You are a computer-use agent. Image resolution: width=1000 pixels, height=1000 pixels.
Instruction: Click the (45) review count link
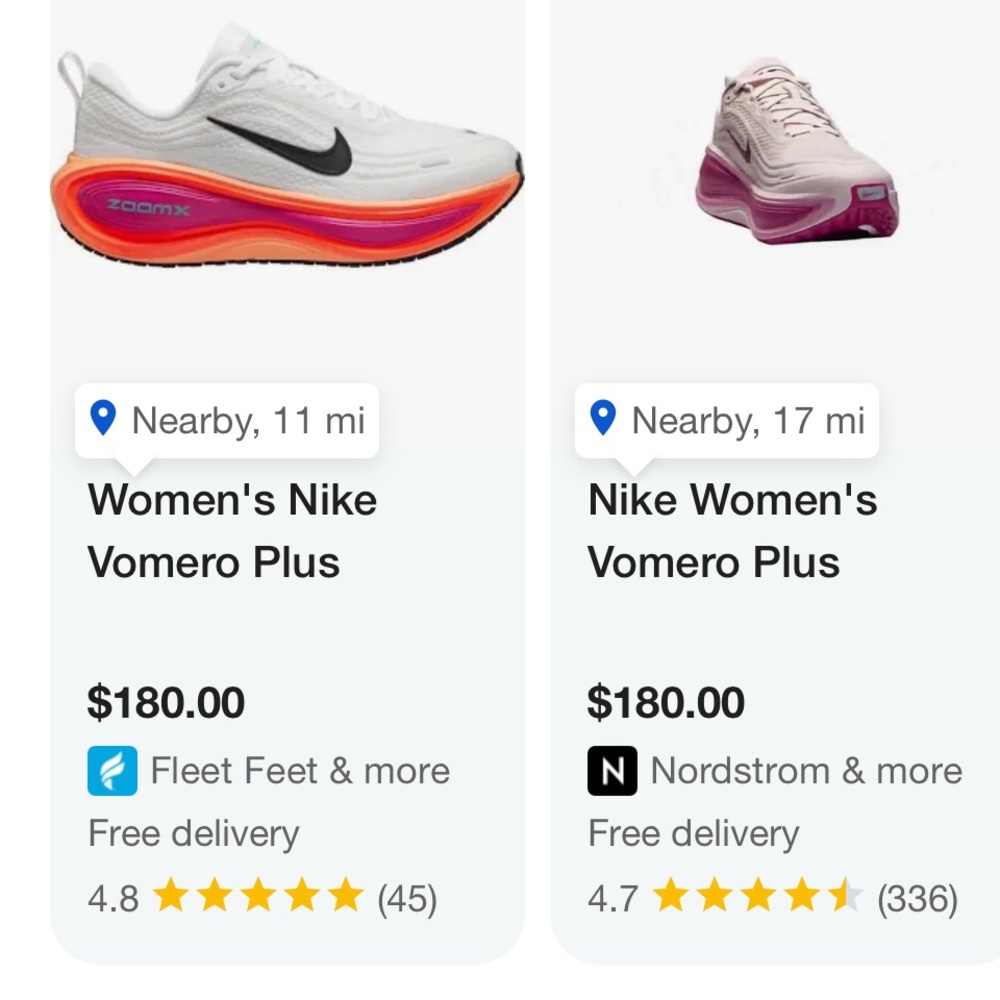click(x=406, y=897)
